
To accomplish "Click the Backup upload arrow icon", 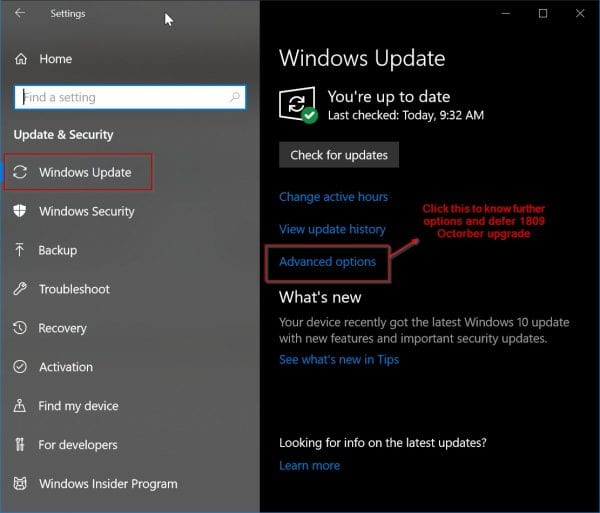I will tap(20, 250).
